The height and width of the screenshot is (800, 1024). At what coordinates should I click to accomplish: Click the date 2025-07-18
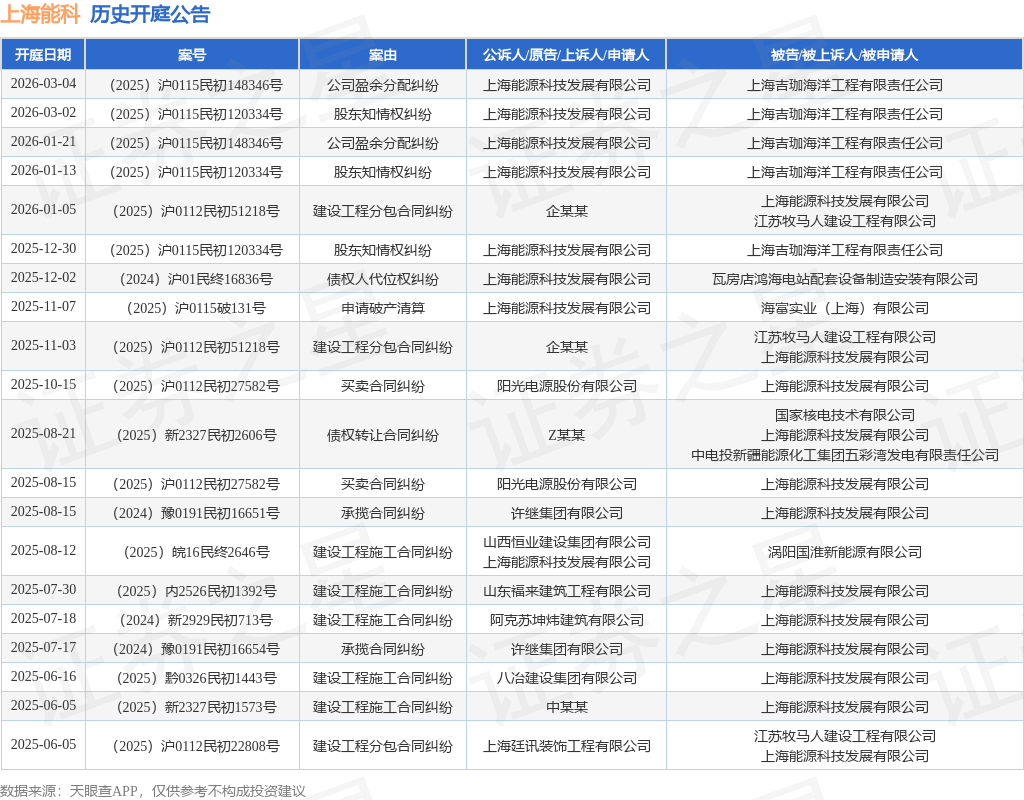tap(43, 618)
